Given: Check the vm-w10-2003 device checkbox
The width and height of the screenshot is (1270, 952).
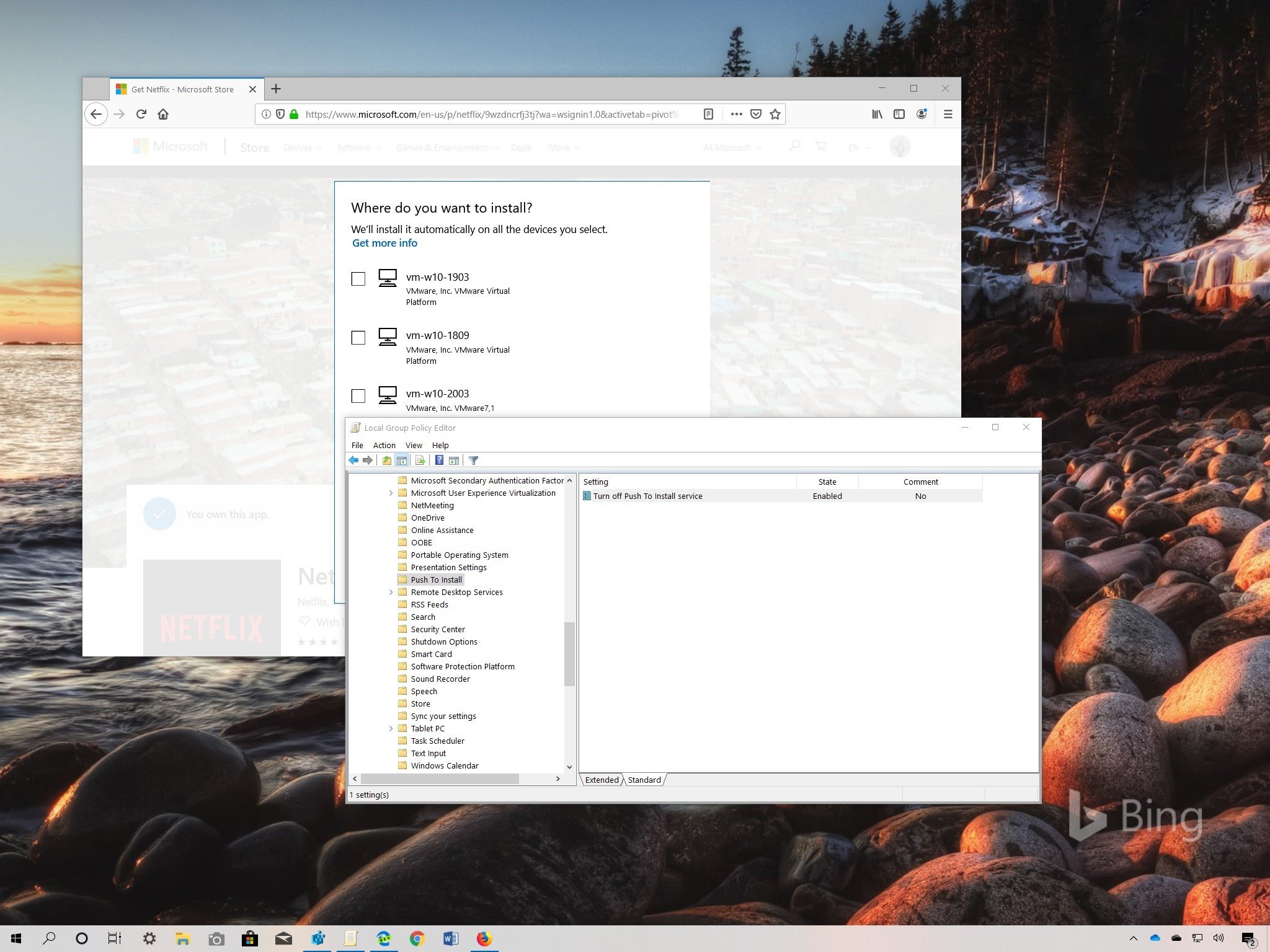Looking at the screenshot, I should coord(358,395).
